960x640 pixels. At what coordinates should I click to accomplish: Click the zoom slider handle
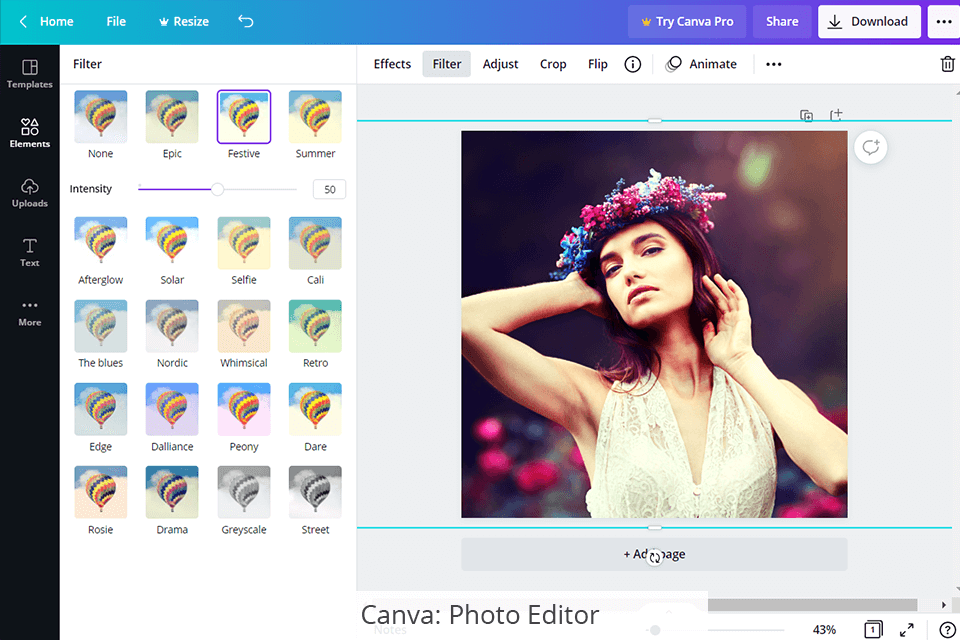tap(655, 630)
